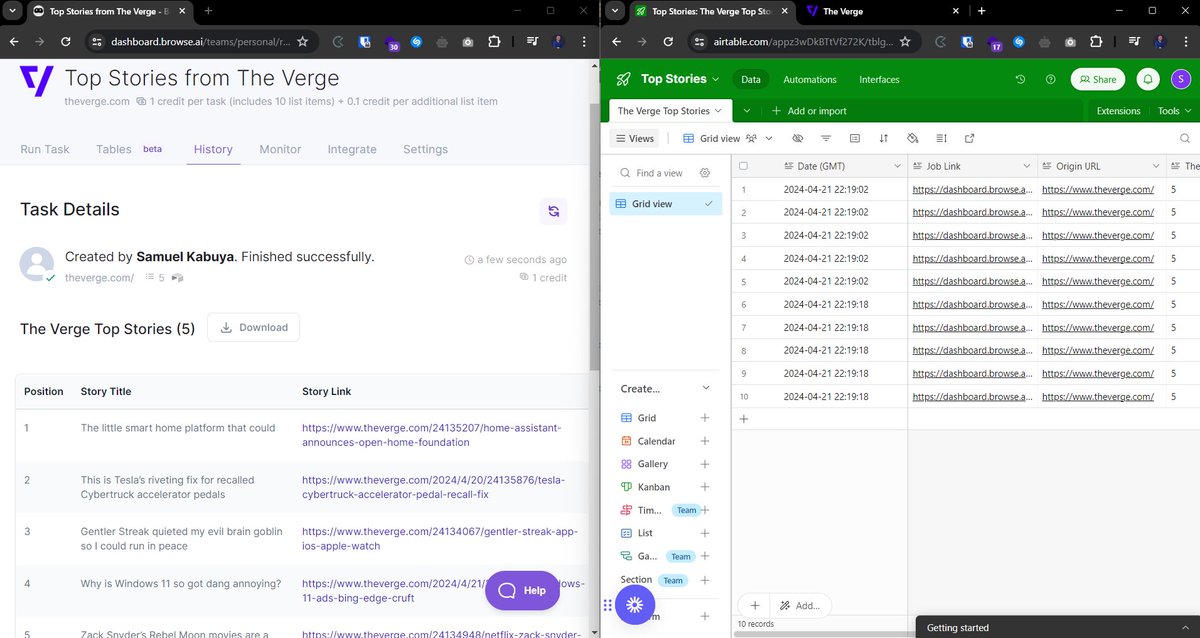Open the Airtable help question mark icon
The width and height of the screenshot is (1200, 638).
1050,79
